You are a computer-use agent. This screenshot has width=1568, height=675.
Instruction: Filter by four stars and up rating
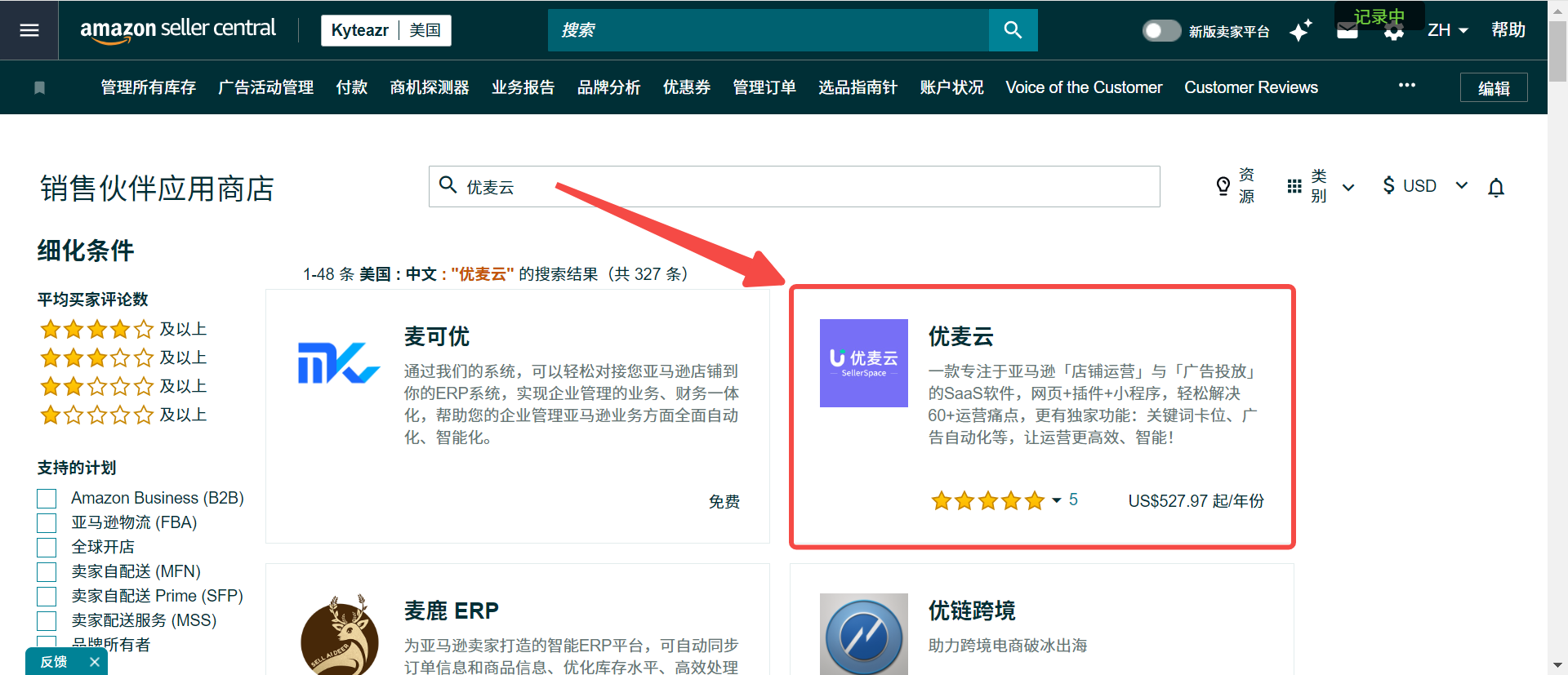pyautogui.click(x=122, y=329)
